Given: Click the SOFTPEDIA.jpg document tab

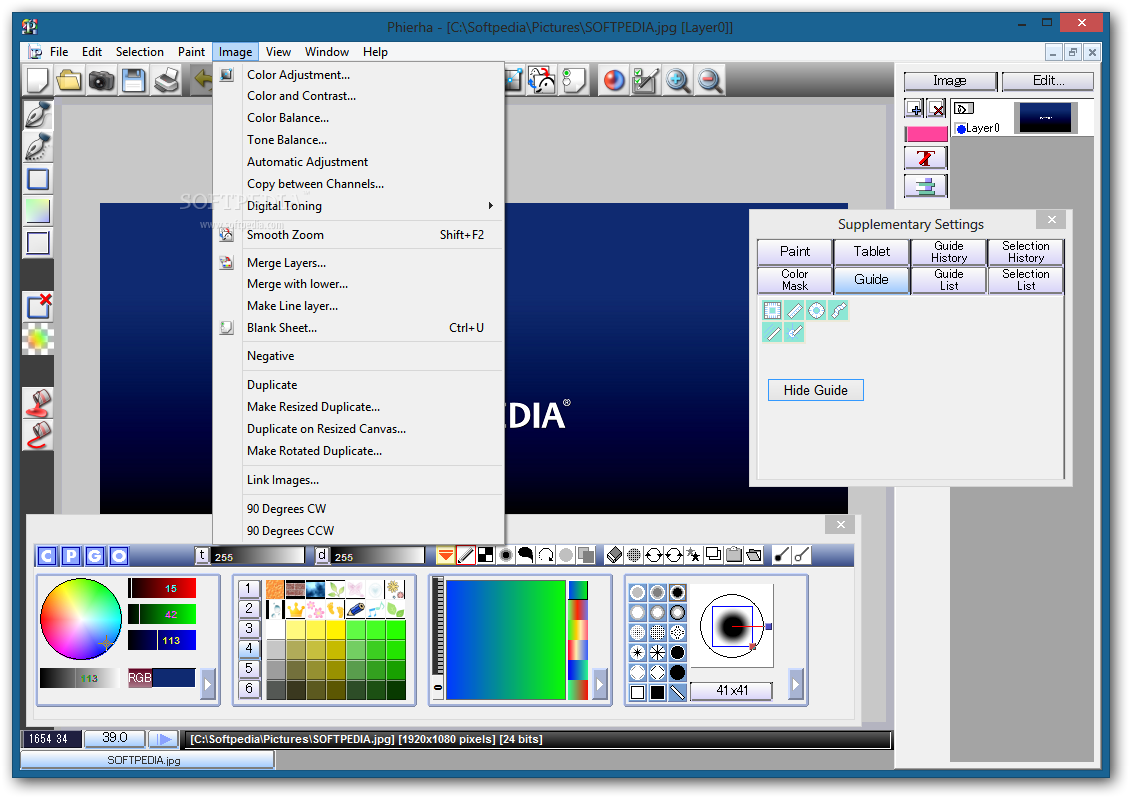Looking at the screenshot, I should 147,760.
